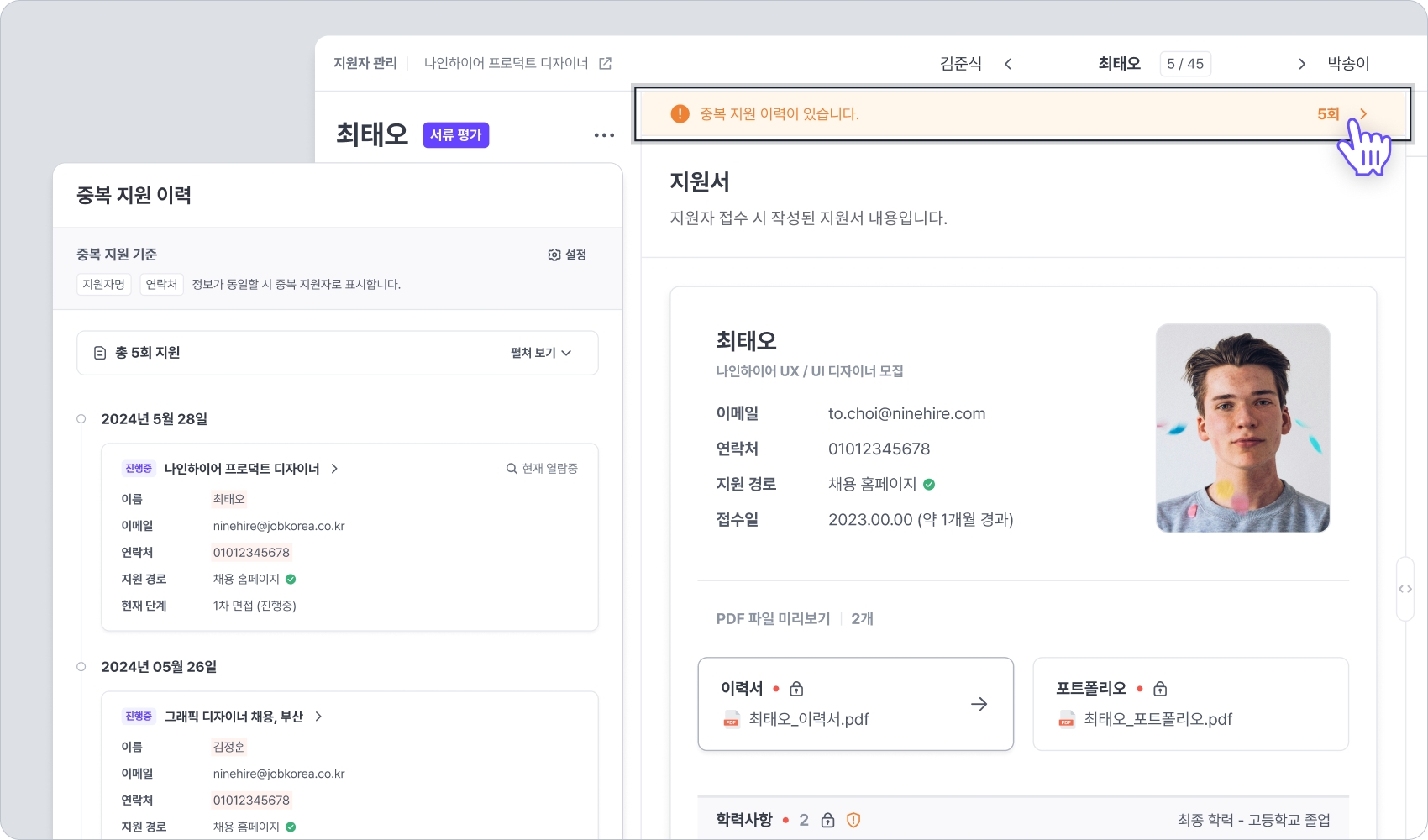This screenshot has width=1428, height=840.
Task: Open duplicate history via chevron beside 5회
Action: [x=1363, y=113]
